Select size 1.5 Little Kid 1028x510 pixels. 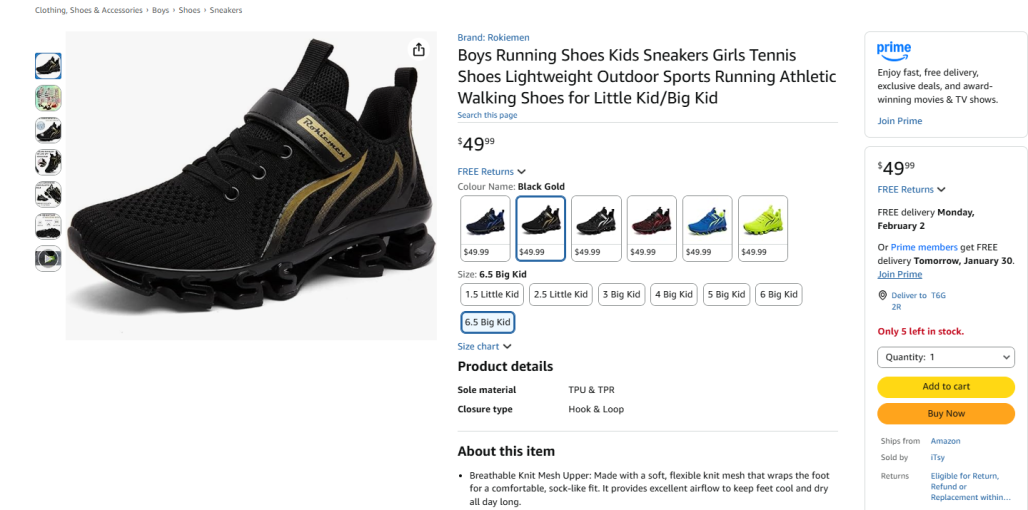(x=492, y=294)
